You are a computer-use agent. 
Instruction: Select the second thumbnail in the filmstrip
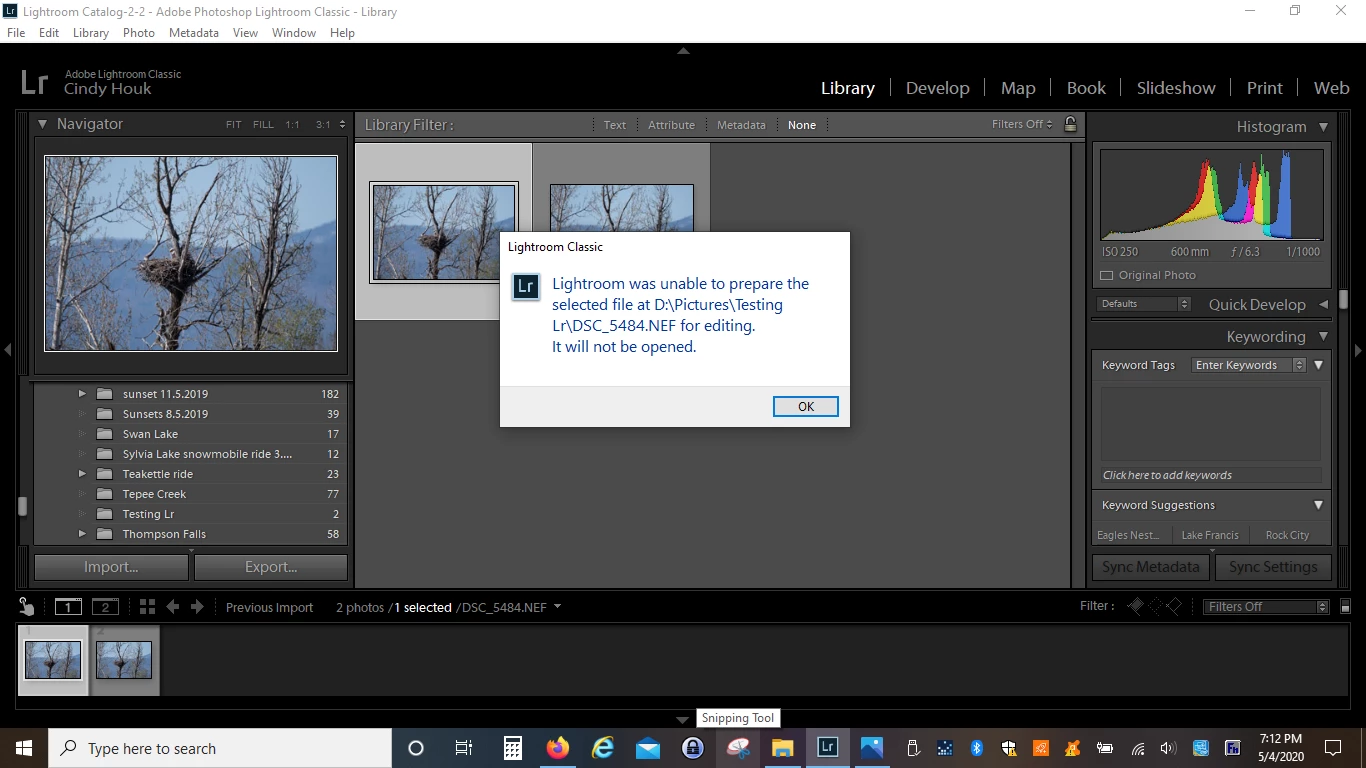124,660
